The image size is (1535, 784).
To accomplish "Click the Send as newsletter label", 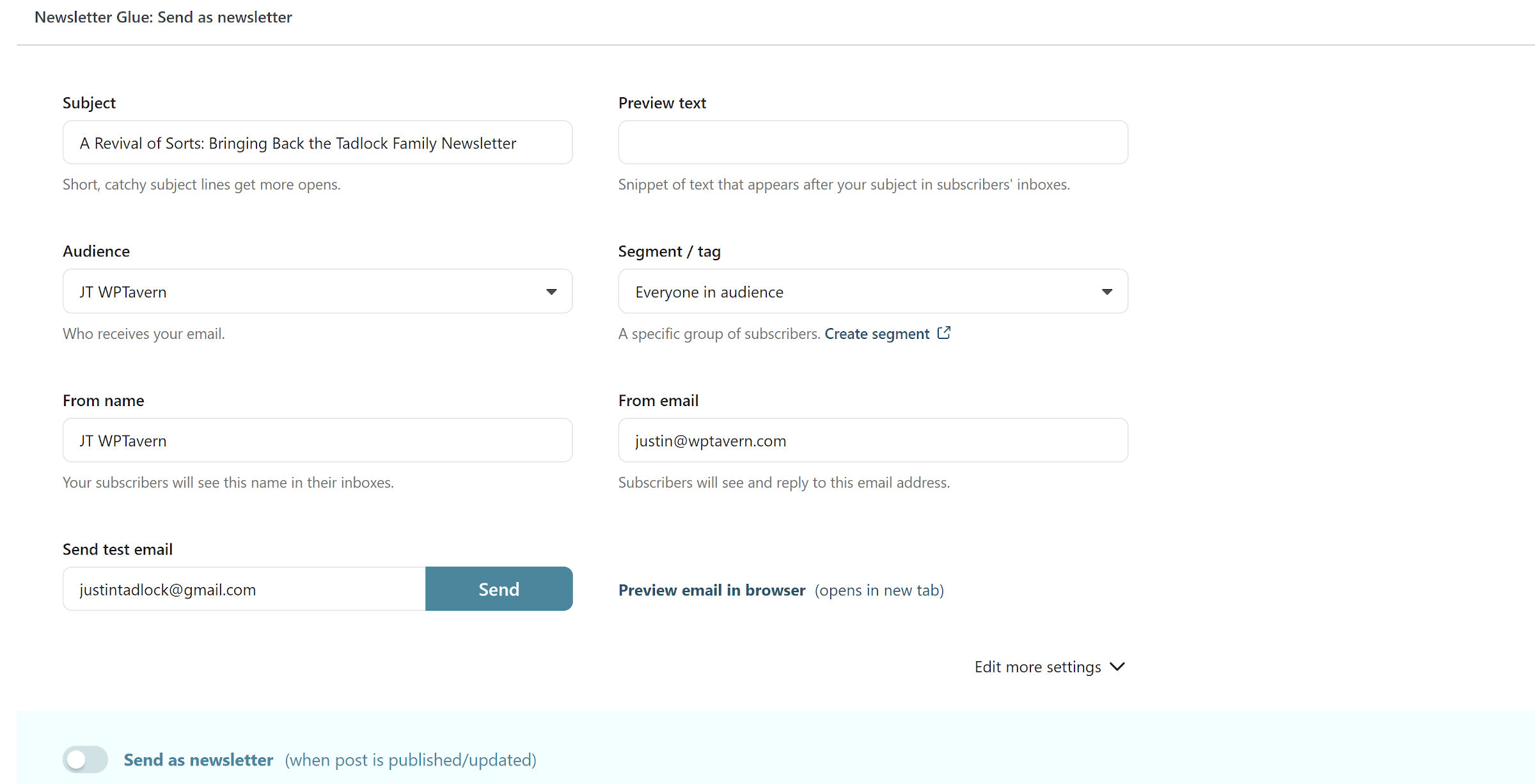I will [199, 759].
